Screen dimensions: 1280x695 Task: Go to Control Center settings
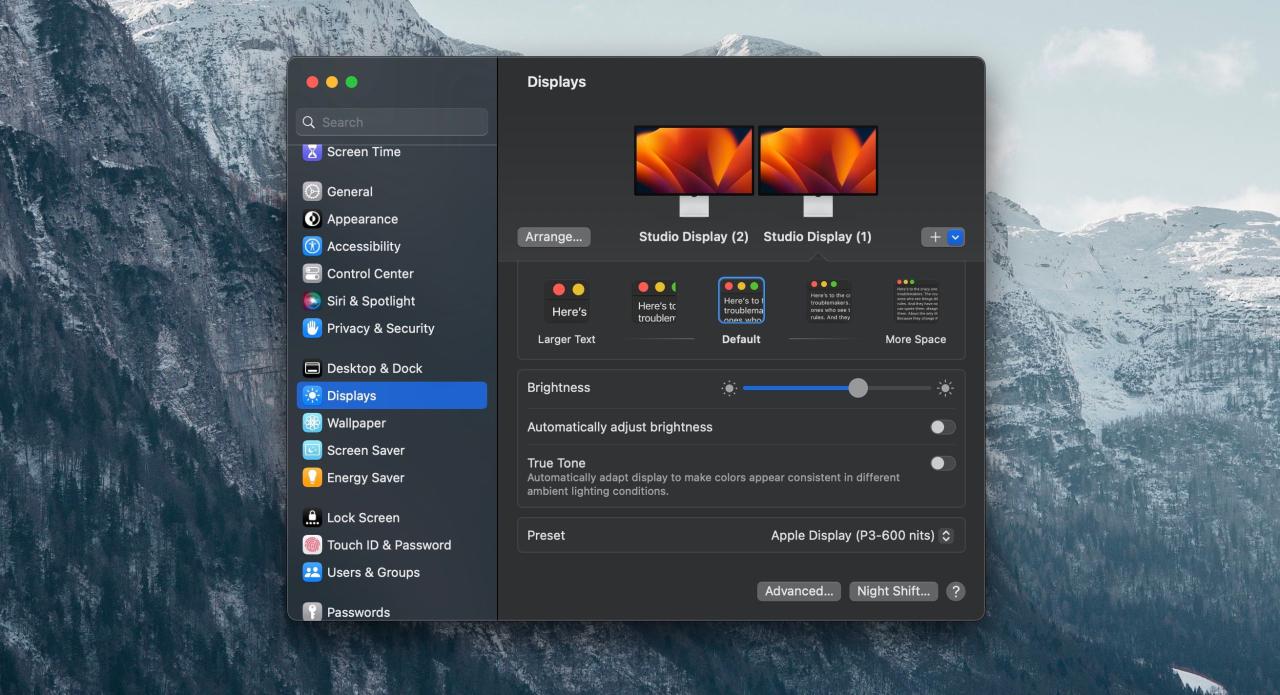pos(392,273)
